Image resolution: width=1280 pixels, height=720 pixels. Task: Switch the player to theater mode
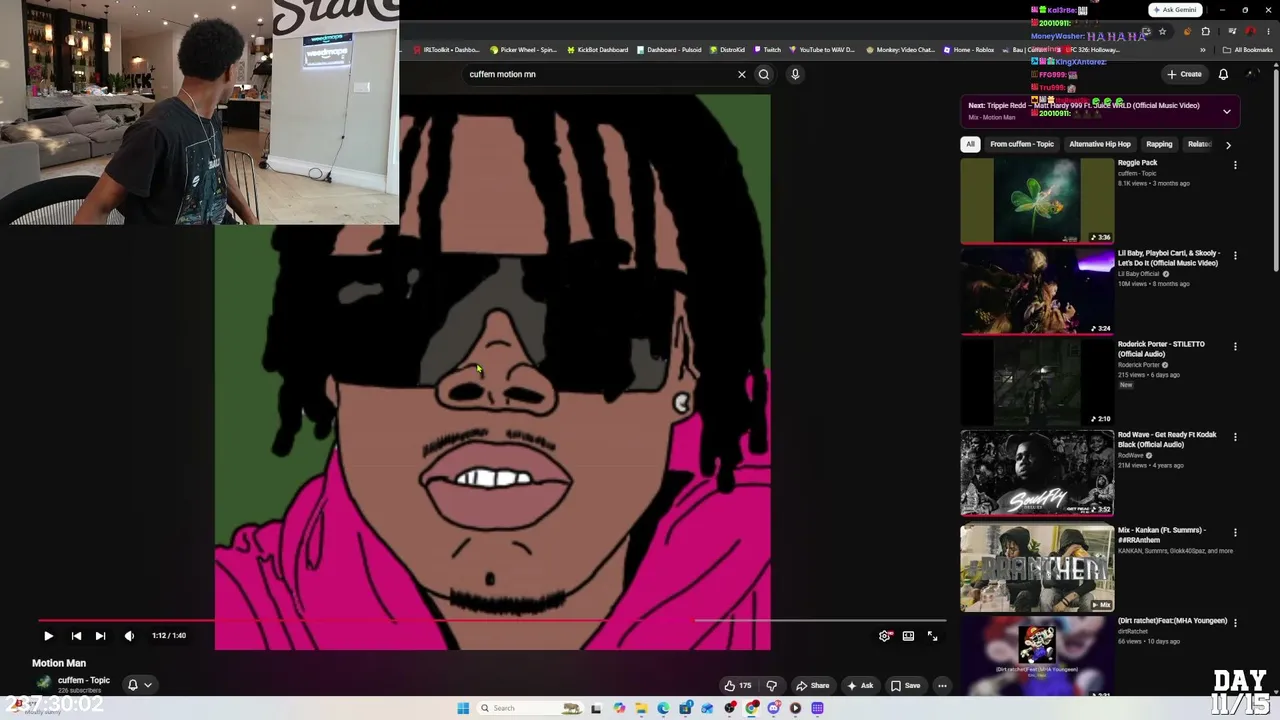(908, 636)
